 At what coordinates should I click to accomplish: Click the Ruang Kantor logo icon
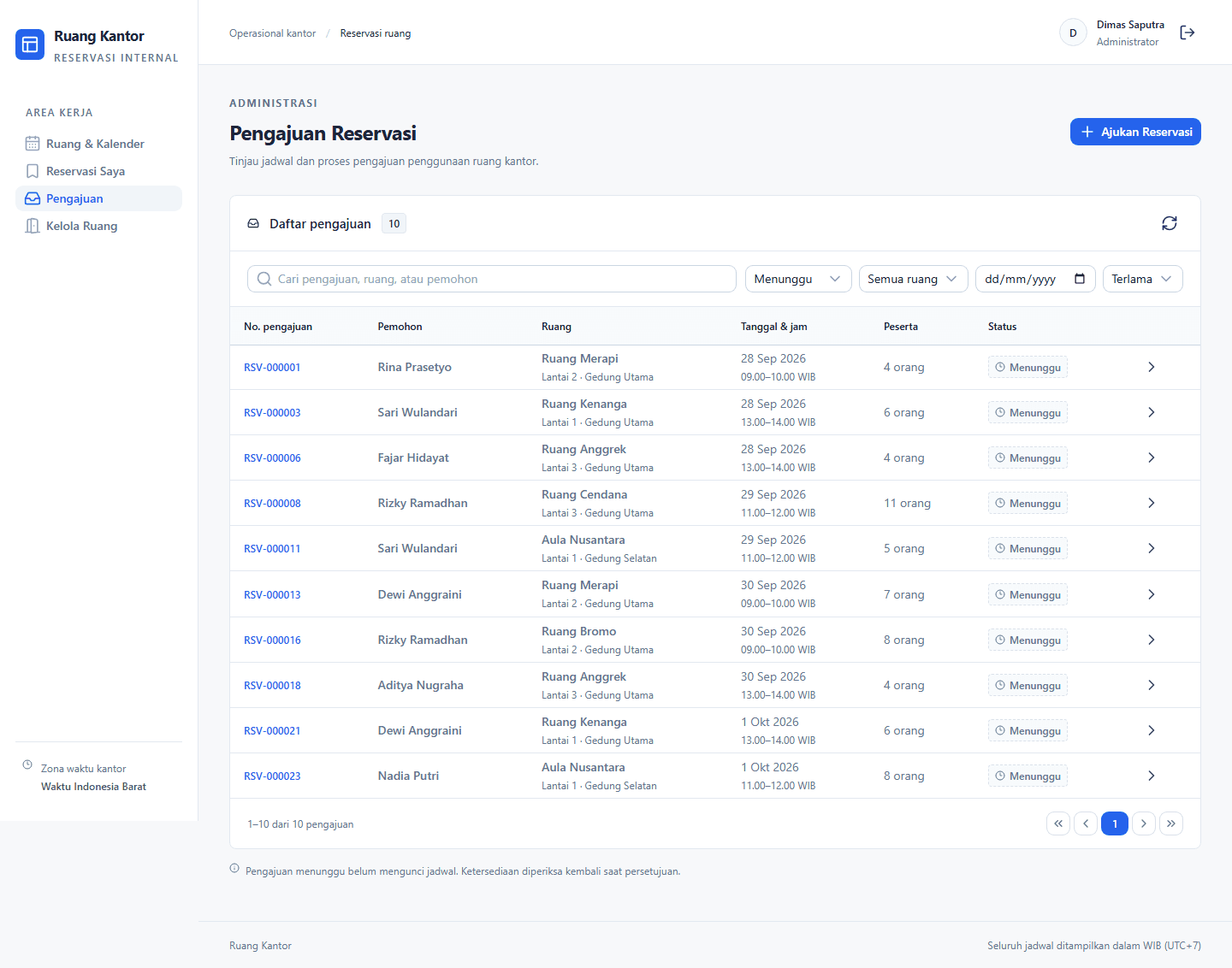[30, 44]
